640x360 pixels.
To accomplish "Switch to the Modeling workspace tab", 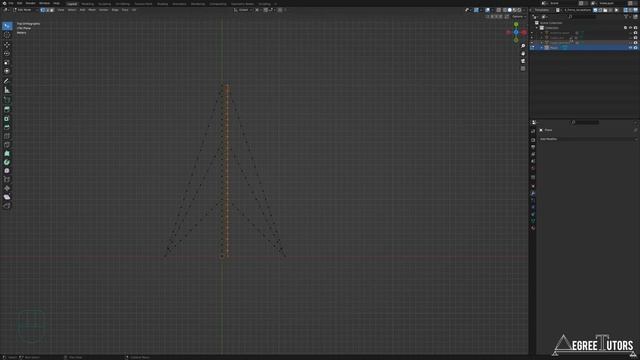I will pyautogui.click(x=87, y=4).
